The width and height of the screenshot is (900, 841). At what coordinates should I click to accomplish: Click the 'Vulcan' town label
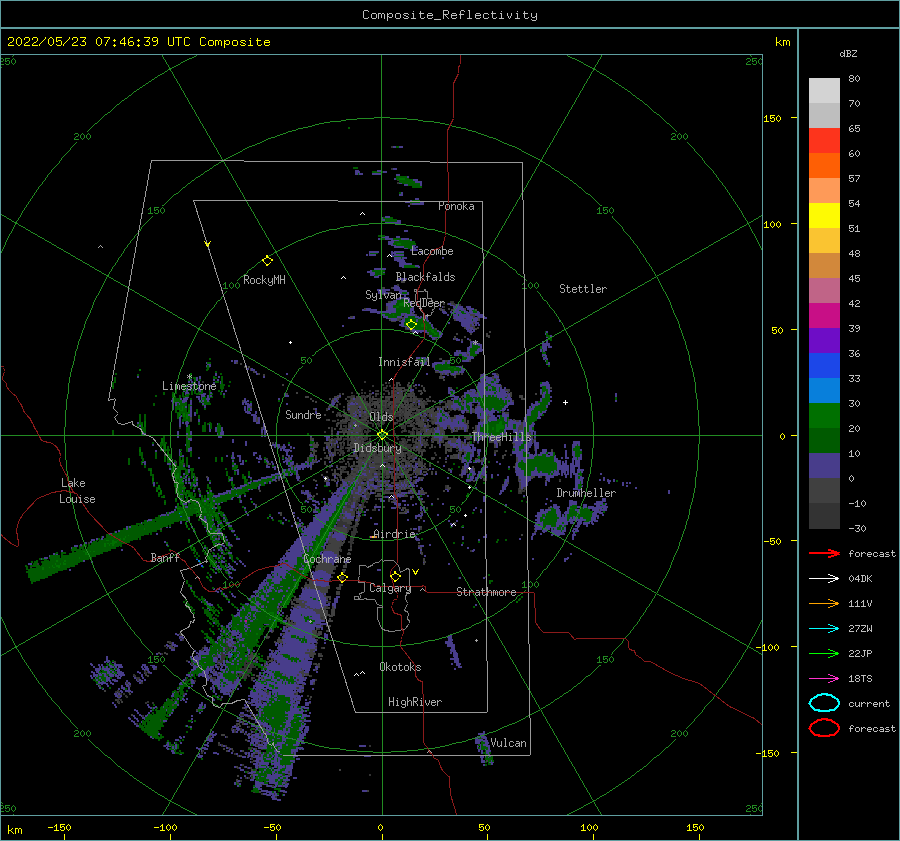click(509, 743)
